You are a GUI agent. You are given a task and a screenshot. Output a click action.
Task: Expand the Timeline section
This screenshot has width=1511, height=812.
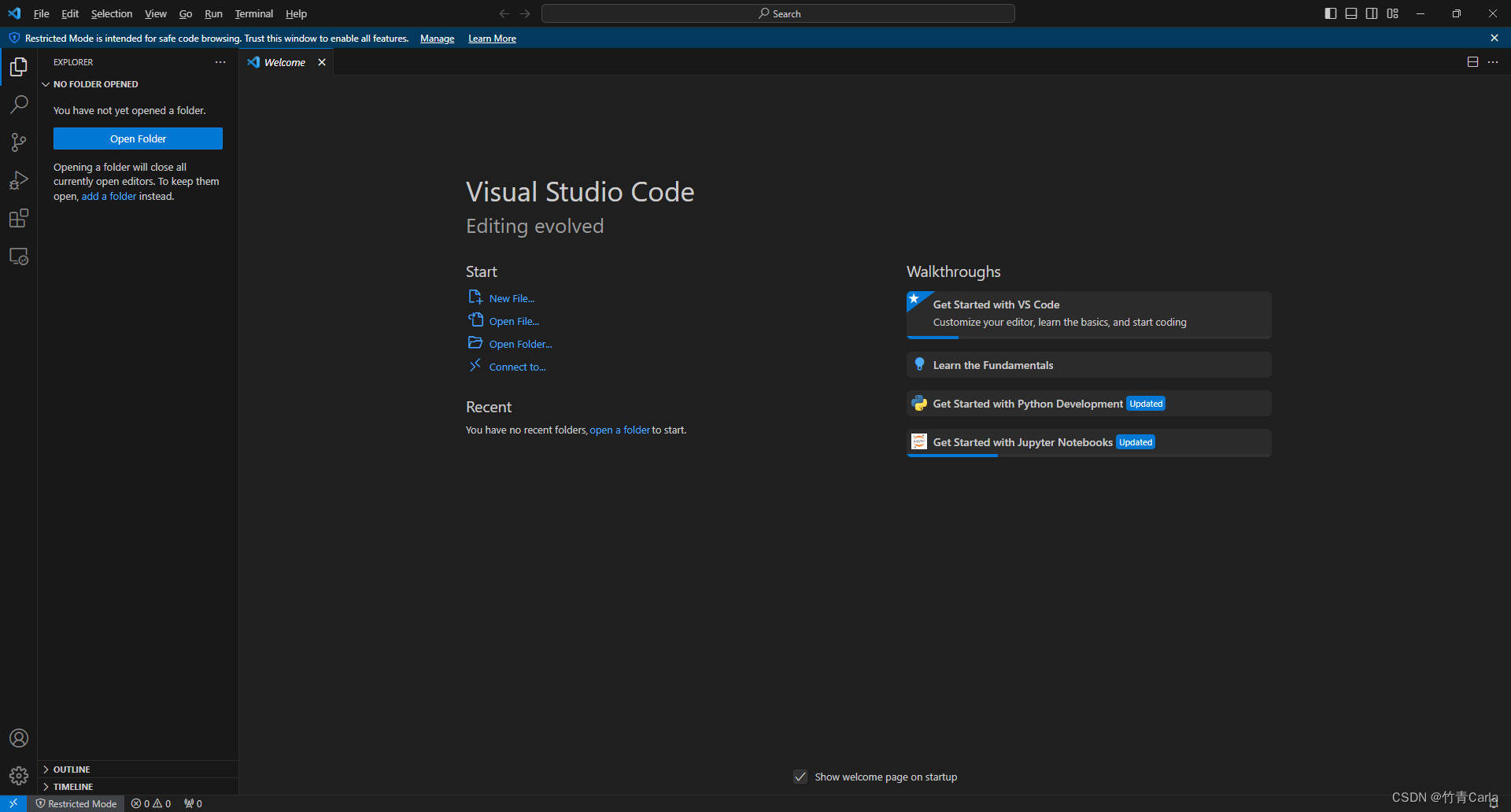138,787
